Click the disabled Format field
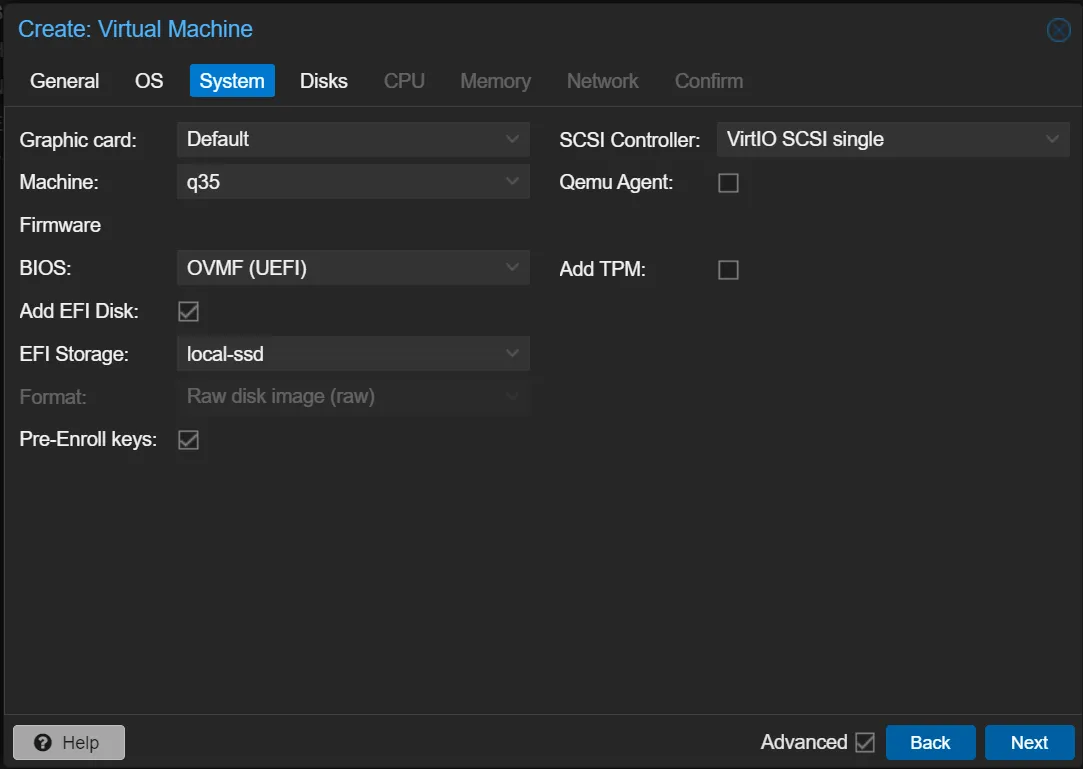Image resolution: width=1083 pixels, height=769 pixels. [x=352, y=396]
